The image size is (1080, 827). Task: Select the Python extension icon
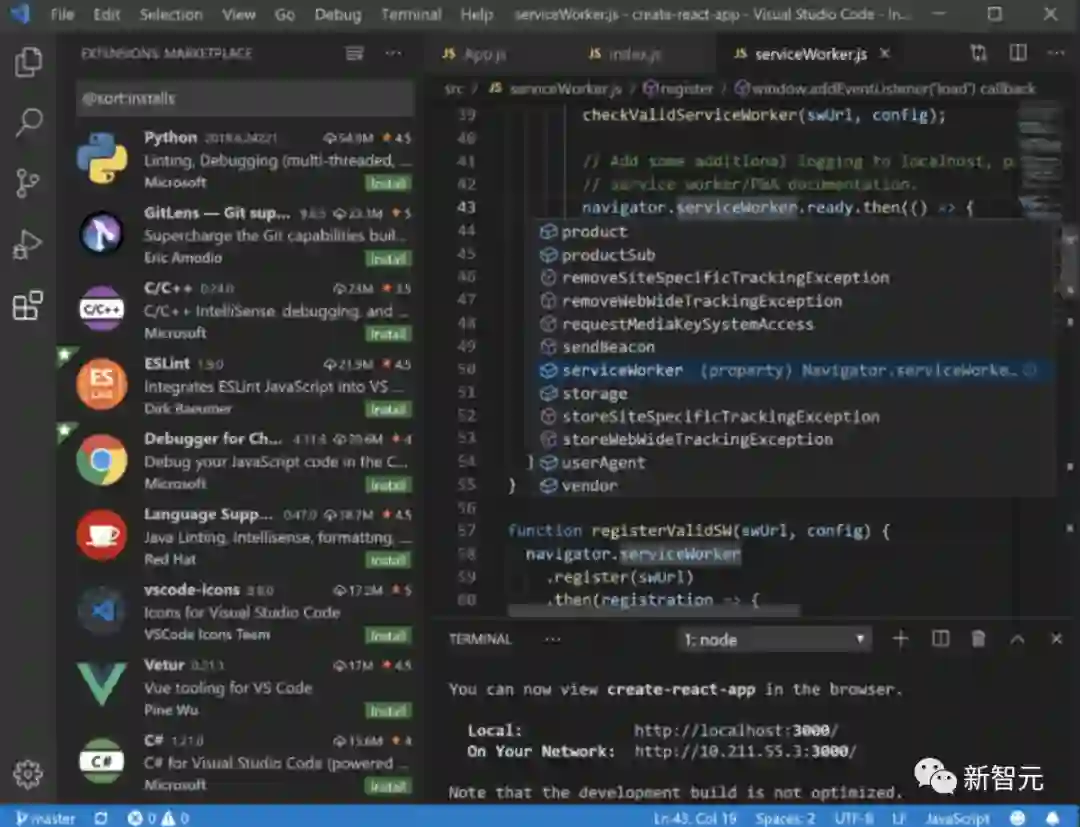[x=102, y=158]
